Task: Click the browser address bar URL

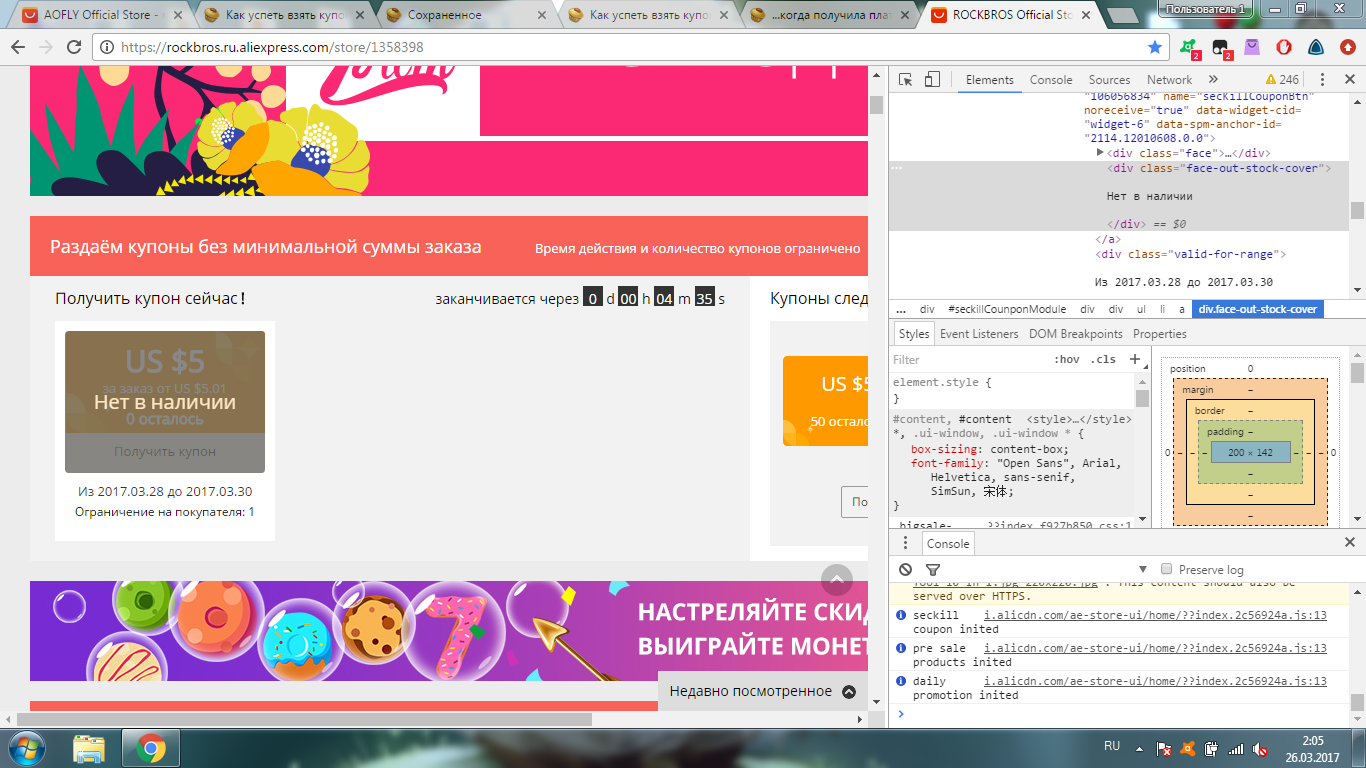Action: pos(272,47)
